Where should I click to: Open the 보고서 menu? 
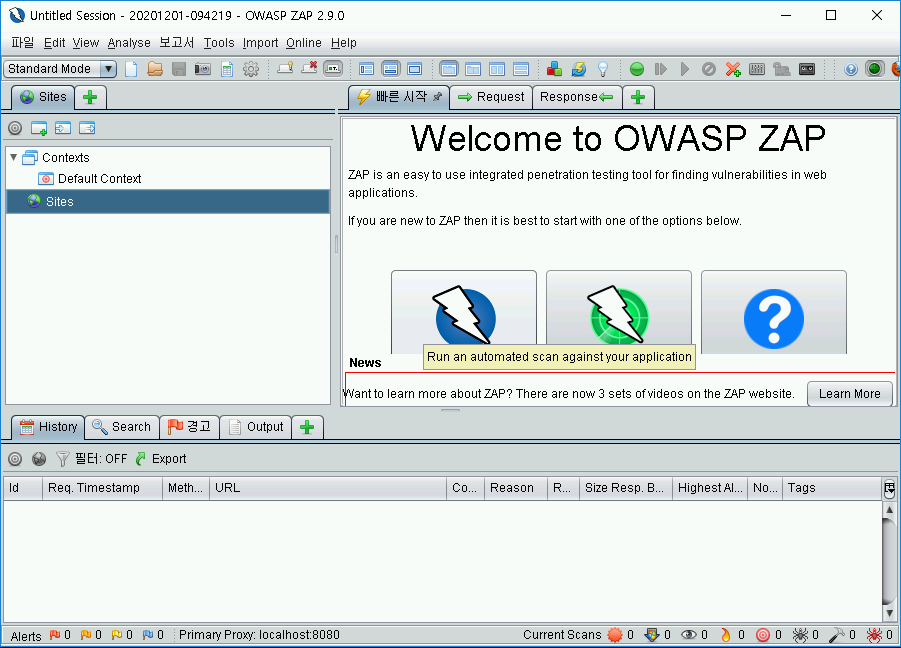176,43
